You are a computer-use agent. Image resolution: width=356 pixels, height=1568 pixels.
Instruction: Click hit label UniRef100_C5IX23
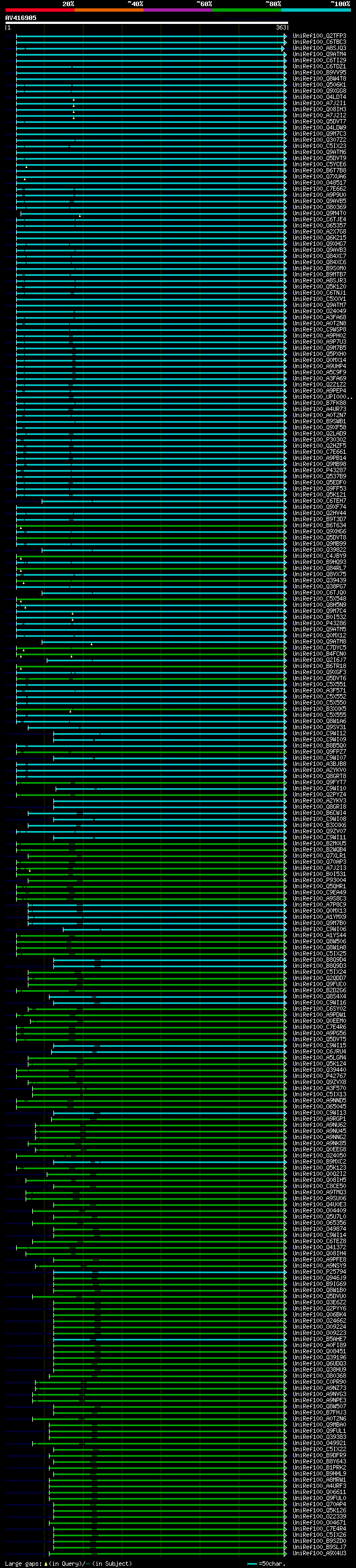[319, 146]
